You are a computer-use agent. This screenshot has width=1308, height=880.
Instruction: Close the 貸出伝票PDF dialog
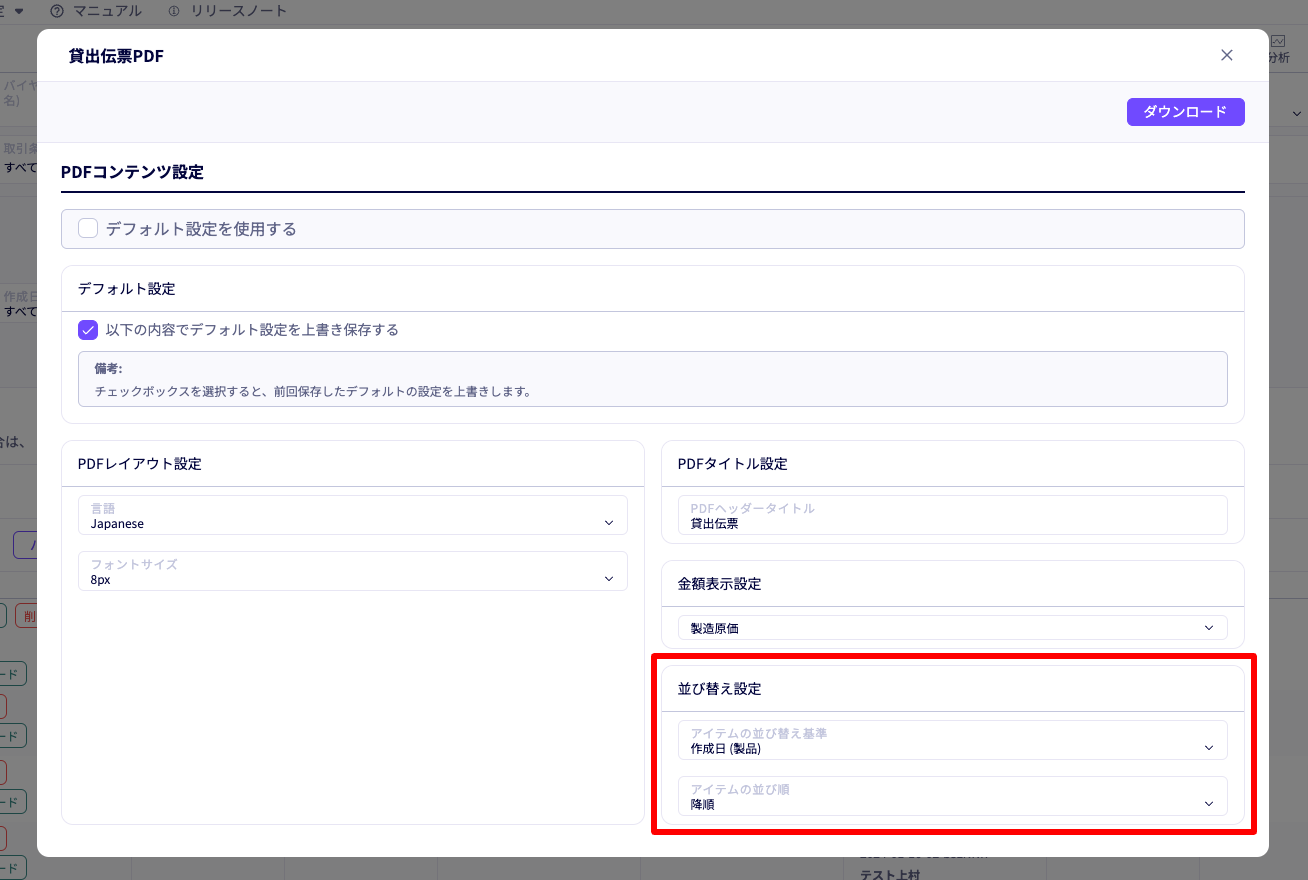[x=1227, y=55]
